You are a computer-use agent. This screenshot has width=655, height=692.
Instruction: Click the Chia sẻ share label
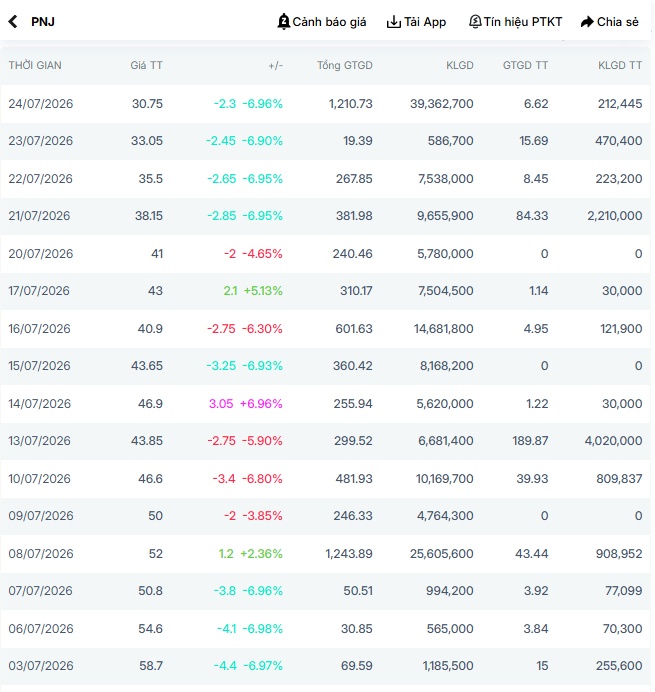[617, 22]
